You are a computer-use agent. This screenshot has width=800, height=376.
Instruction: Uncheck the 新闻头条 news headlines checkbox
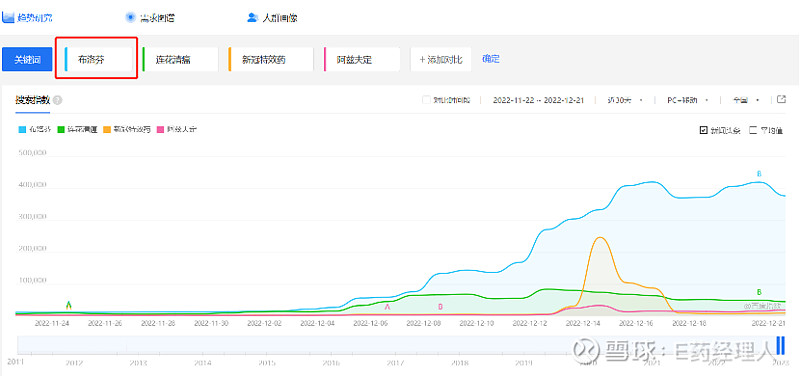[704, 130]
